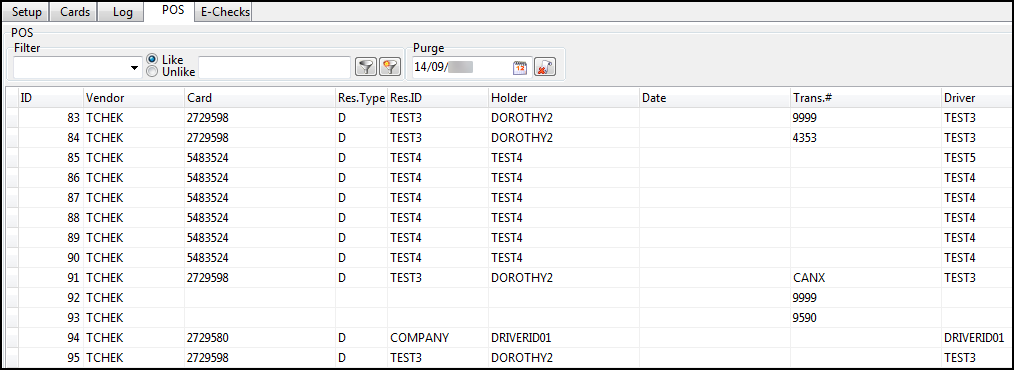Switch to the Setup tab
The height and width of the screenshot is (370, 1014).
(x=27, y=12)
